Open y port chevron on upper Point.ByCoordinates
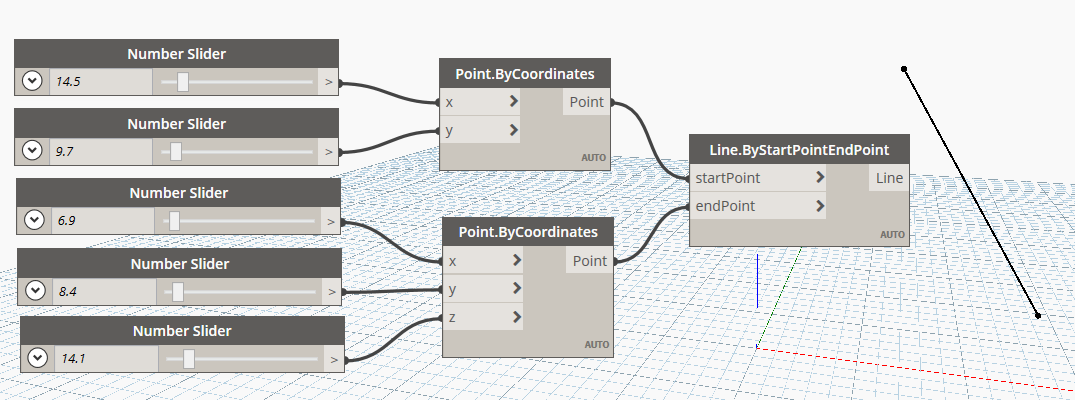This screenshot has width=1075, height=400. point(514,130)
